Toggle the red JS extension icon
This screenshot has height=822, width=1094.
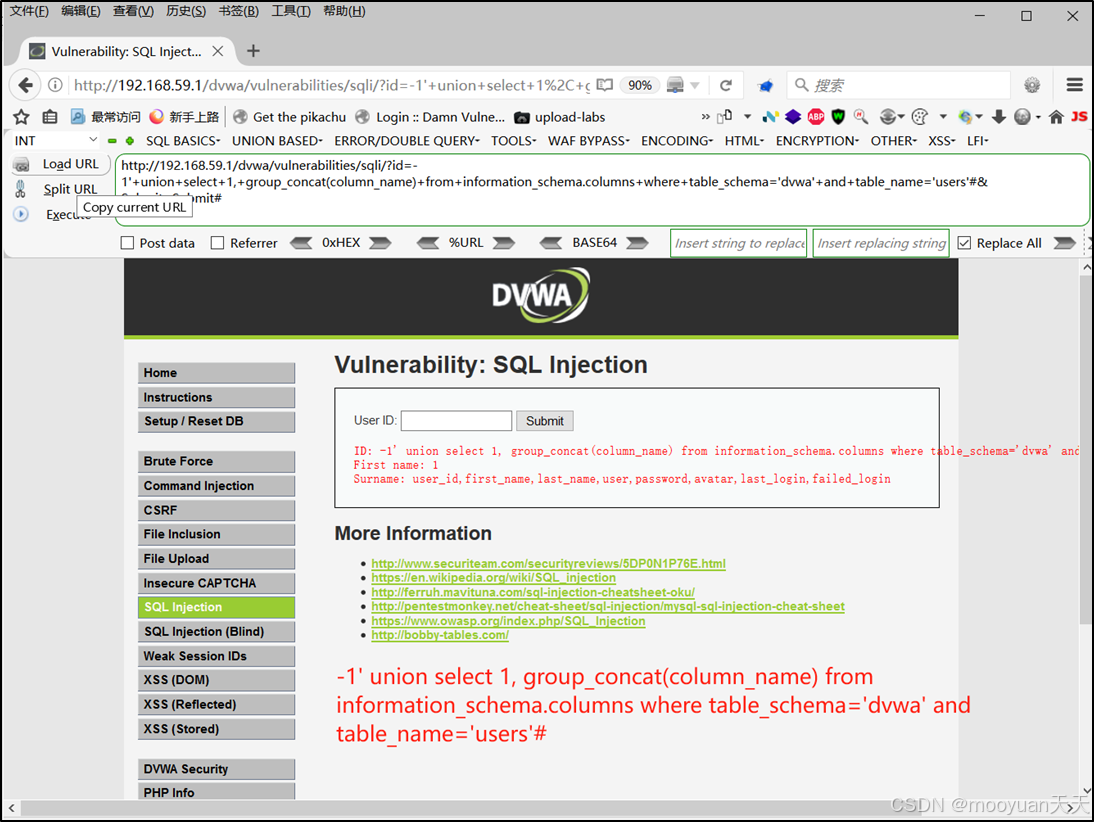tap(1079, 117)
